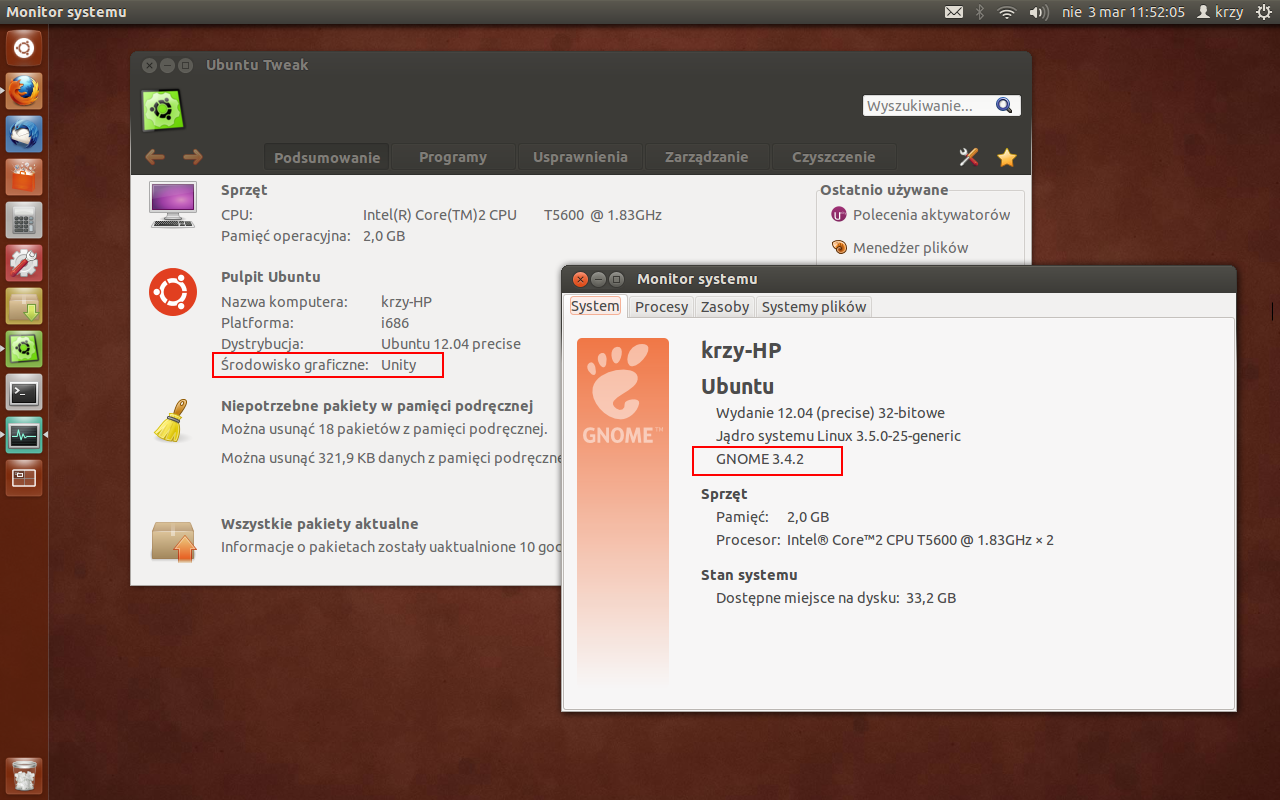Select the Zasoby tab in Monitor systemu
The height and width of the screenshot is (800, 1280).
point(725,307)
